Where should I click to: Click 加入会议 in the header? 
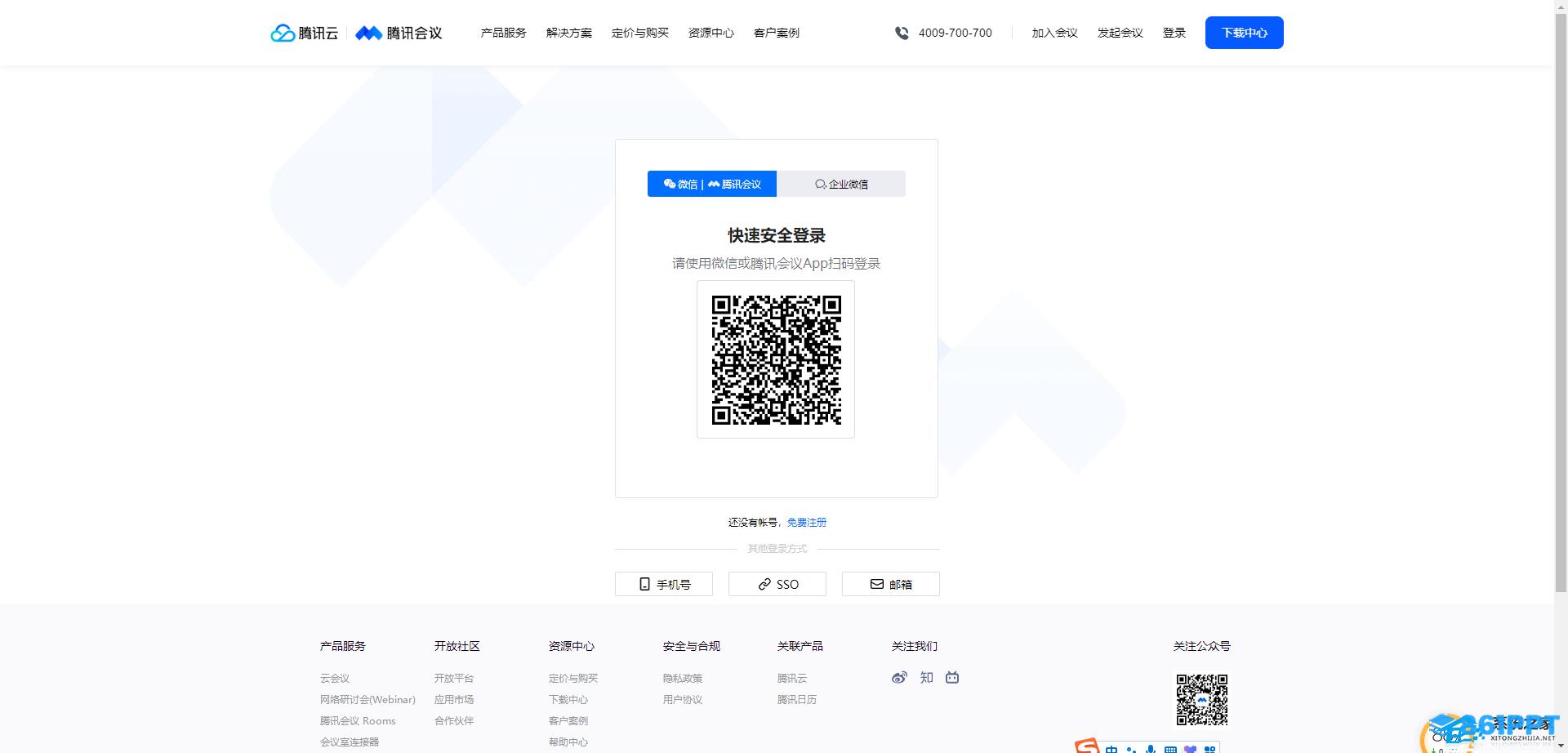click(x=1055, y=33)
